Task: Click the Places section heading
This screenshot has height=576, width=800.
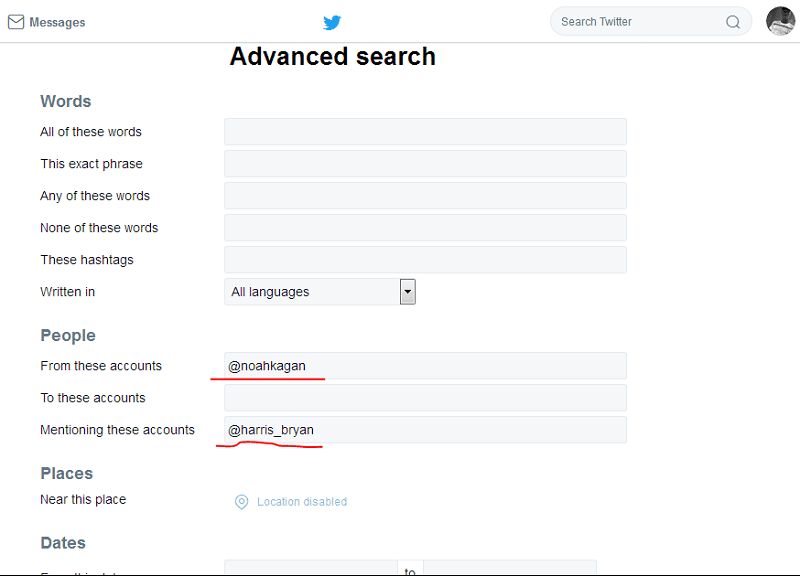Action: [67, 473]
